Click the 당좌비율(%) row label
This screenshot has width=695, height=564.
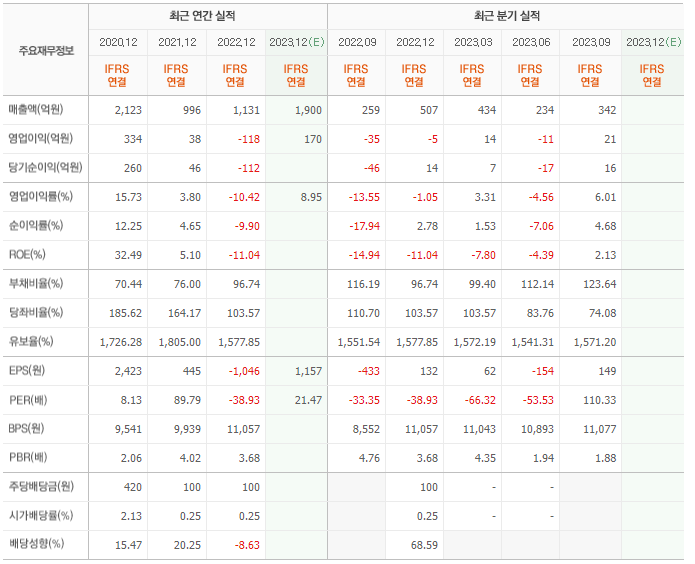[36, 313]
